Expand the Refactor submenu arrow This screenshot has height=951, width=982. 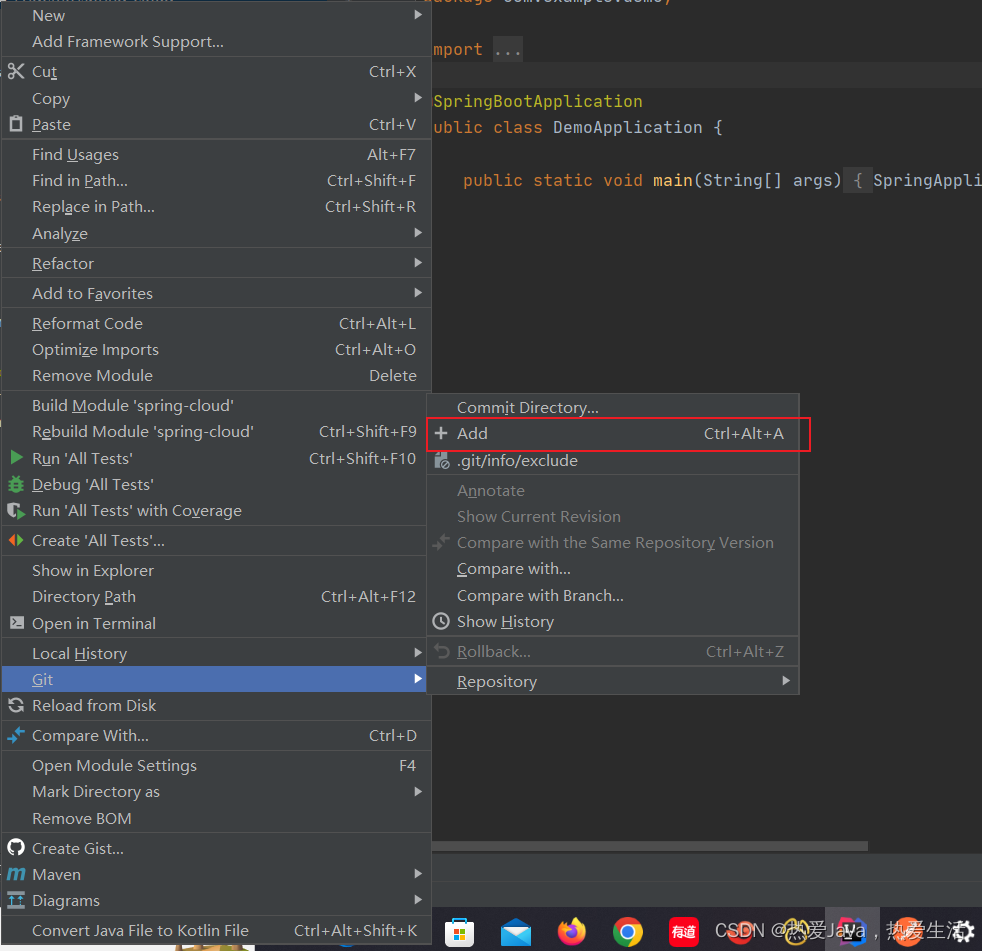418,262
